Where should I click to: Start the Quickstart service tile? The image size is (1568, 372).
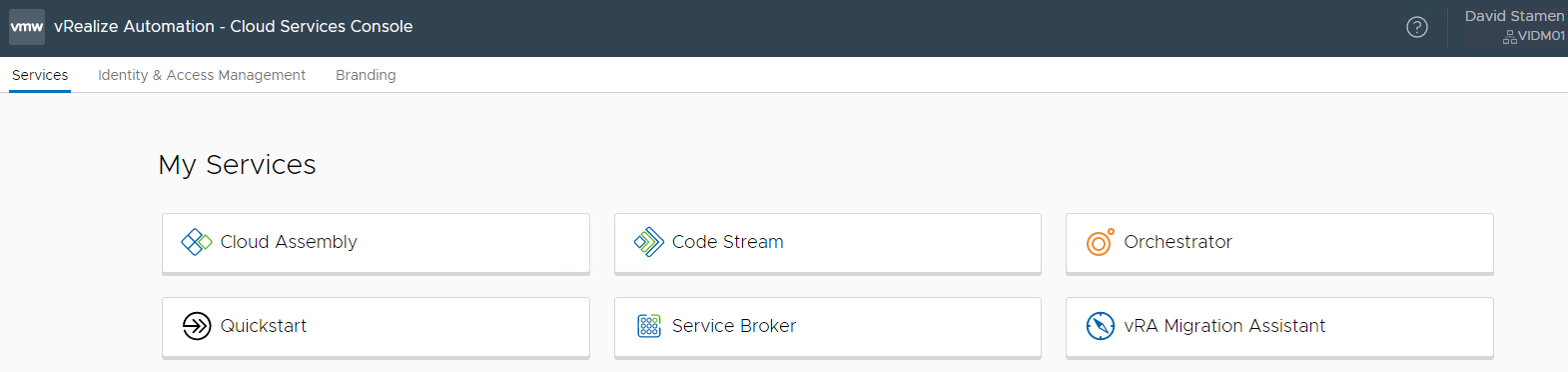click(x=376, y=327)
